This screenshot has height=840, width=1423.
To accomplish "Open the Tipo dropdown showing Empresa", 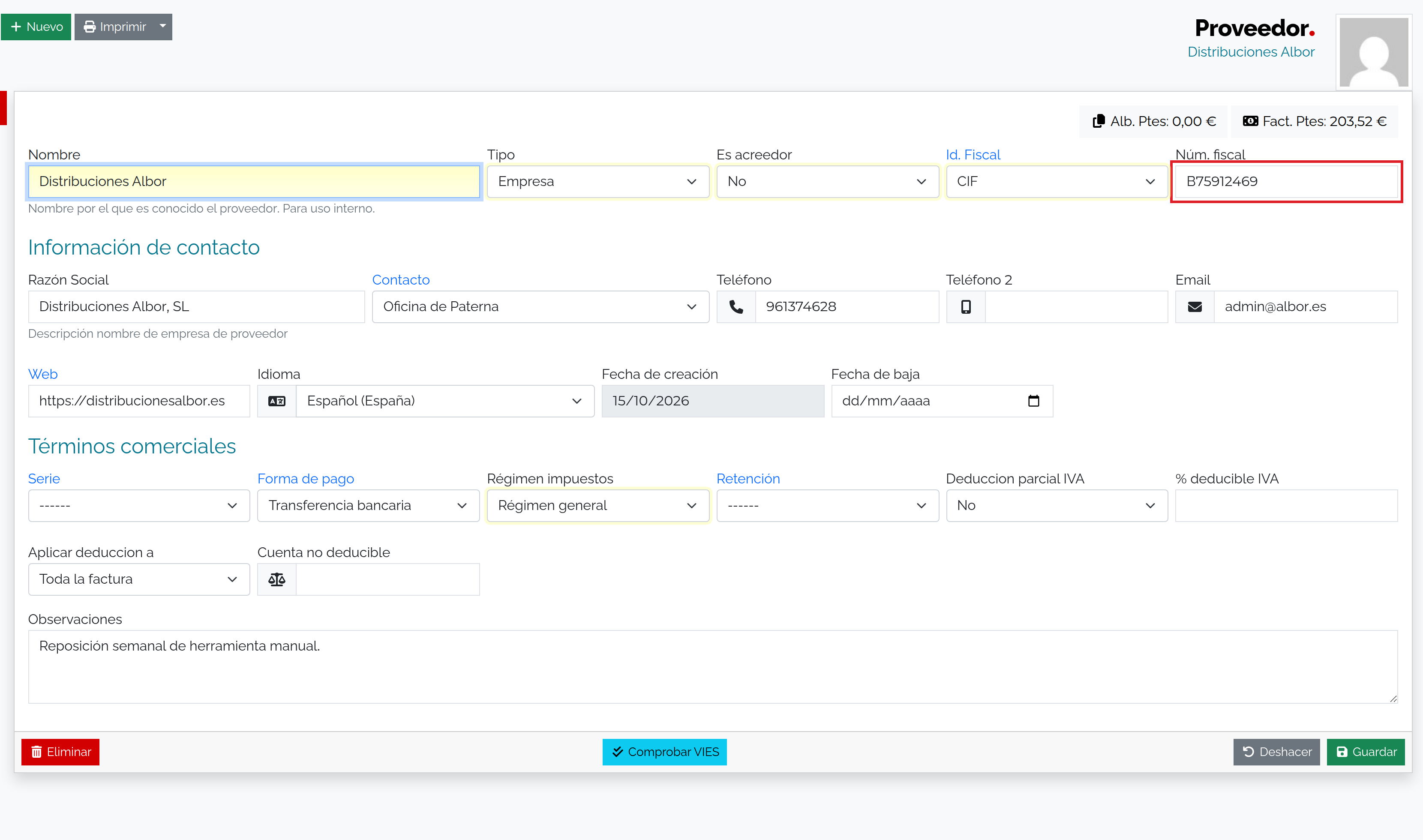I will tap(598, 182).
